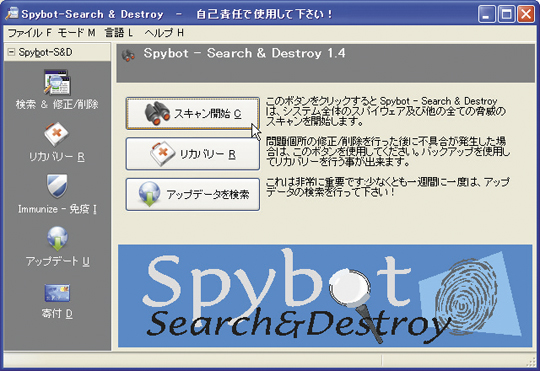Click the 検索 & 修正/削除 sidebar label
The image size is (540, 371).
57,104
